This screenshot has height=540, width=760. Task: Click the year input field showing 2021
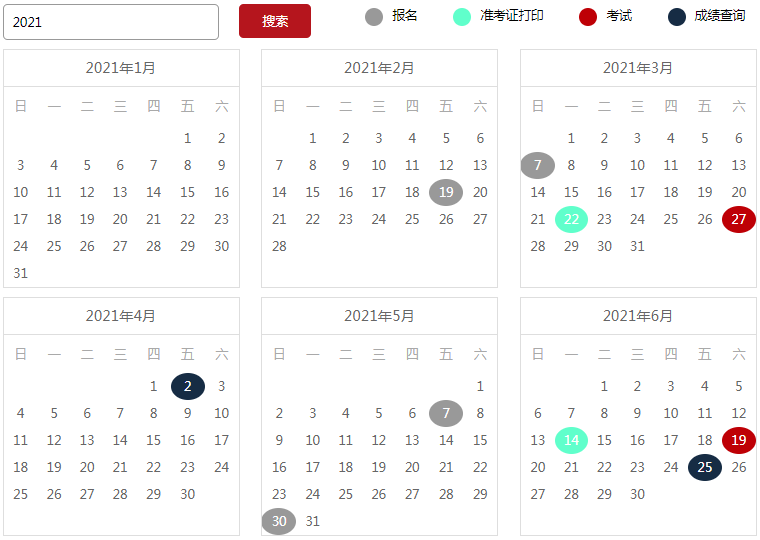coord(111,22)
